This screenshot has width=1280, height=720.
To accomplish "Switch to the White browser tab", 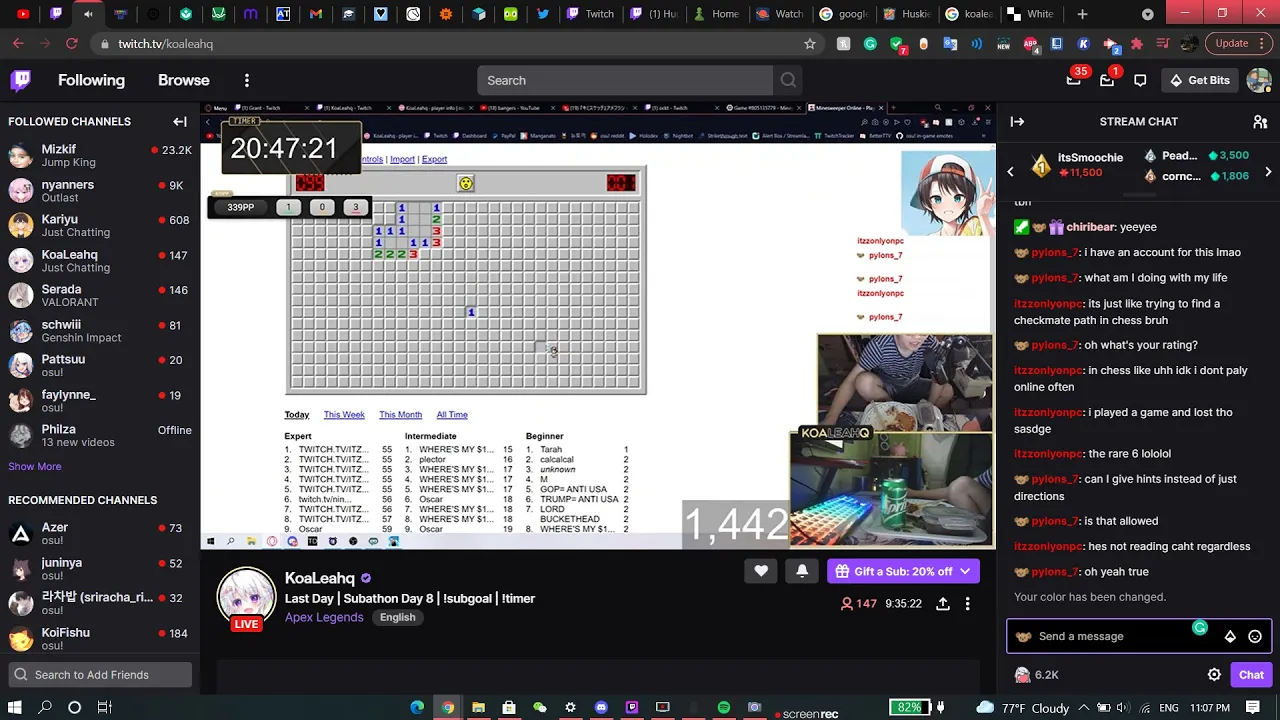I will pos(1030,14).
